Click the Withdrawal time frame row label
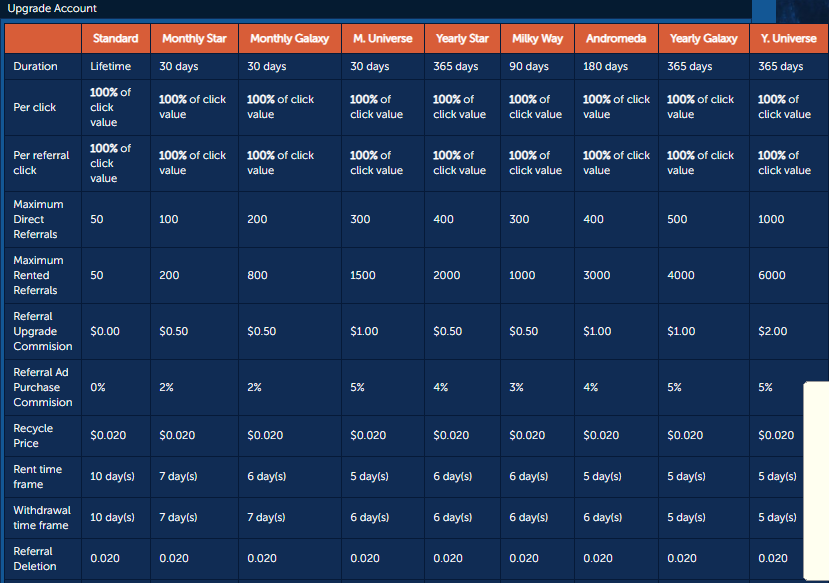The width and height of the screenshot is (829, 583). [42, 518]
